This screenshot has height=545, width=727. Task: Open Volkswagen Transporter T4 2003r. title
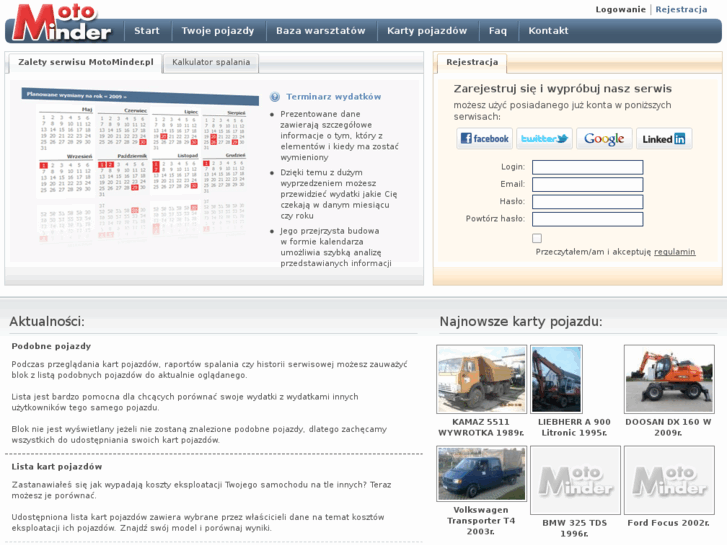pyautogui.click(x=481, y=520)
